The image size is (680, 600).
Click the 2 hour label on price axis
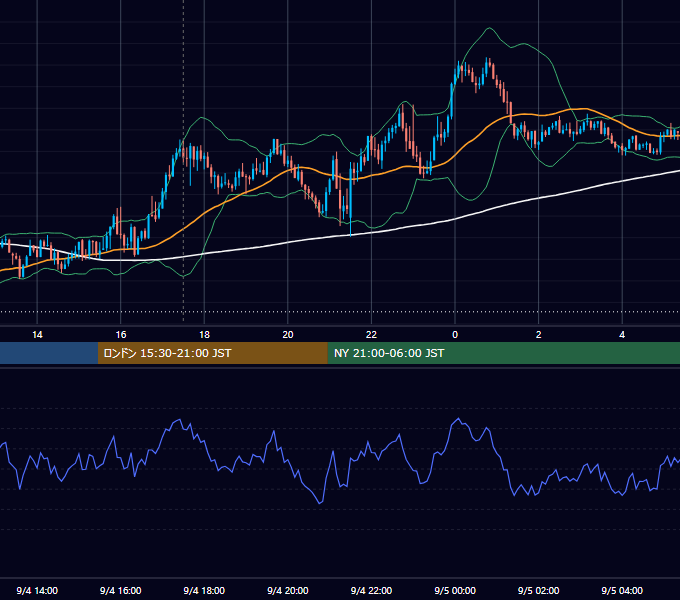[539, 335]
